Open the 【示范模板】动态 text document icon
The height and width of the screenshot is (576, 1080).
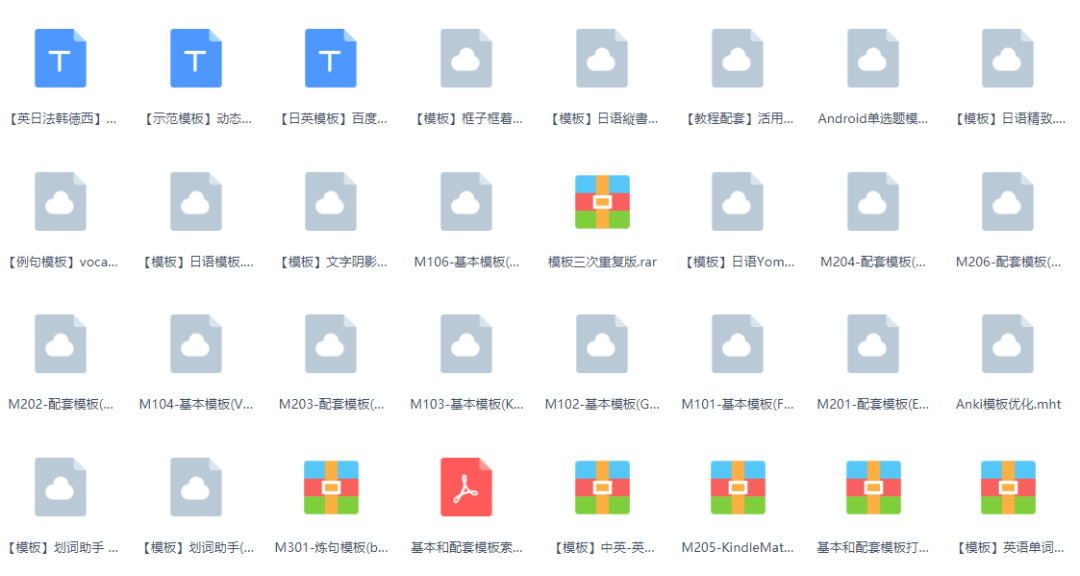click(196, 59)
